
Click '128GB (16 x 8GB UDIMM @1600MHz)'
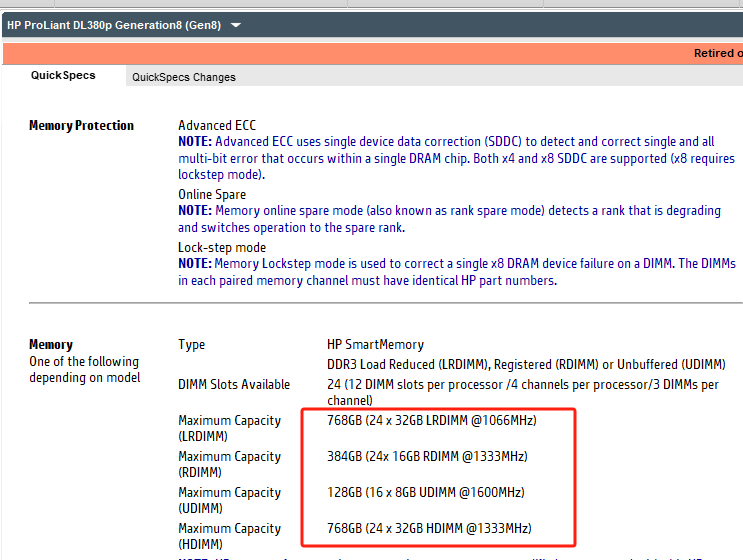coord(426,492)
